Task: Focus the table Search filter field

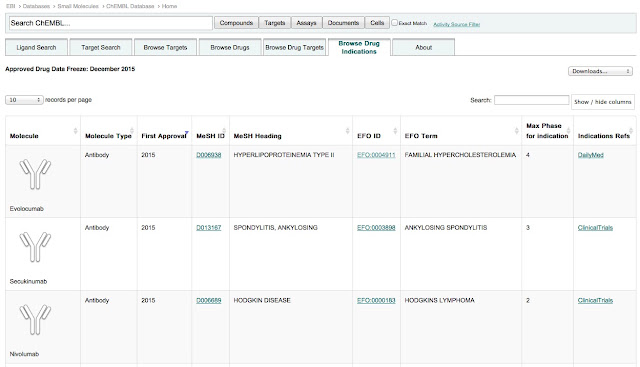Action: click(531, 100)
